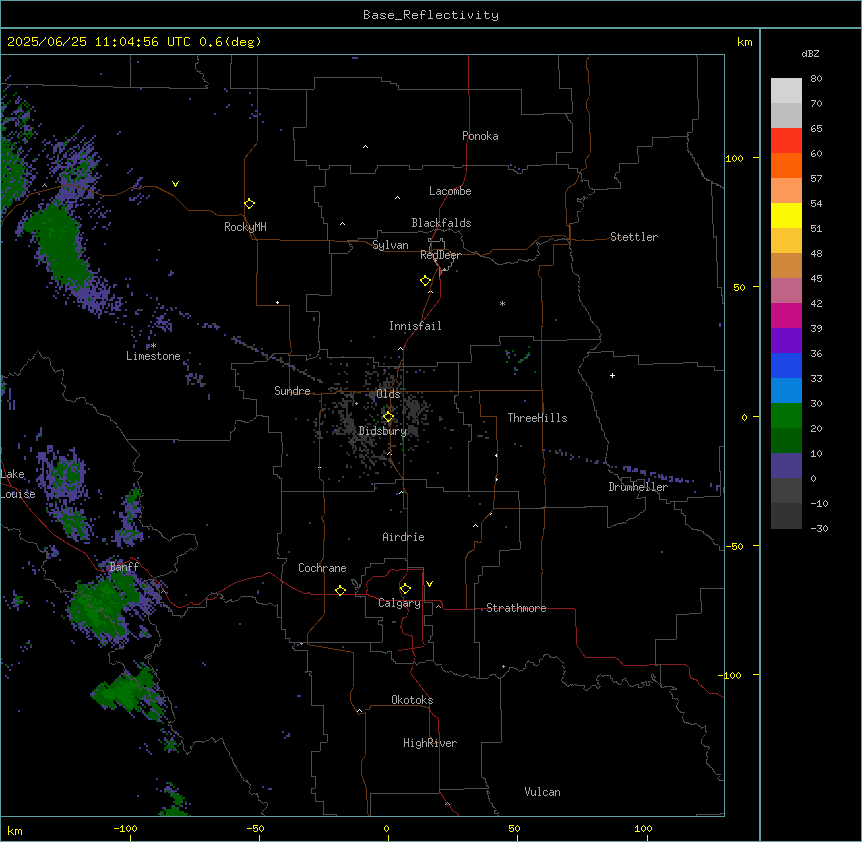The height and width of the screenshot is (842, 862).
Task: Click the Blackfalds city label
Action: (441, 223)
